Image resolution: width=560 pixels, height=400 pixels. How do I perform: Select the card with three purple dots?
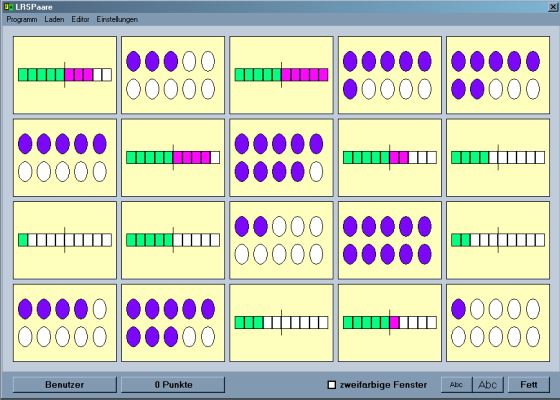pos(173,75)
